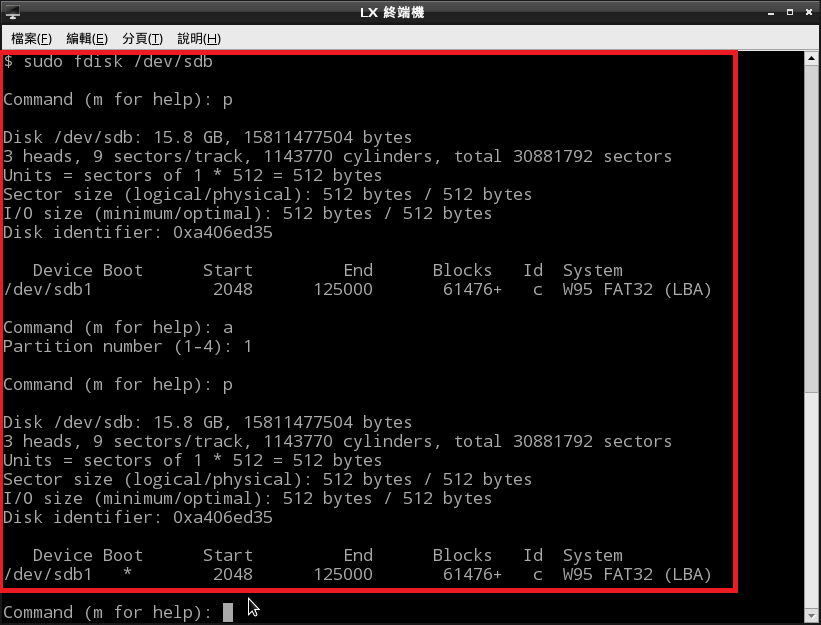Image resolution: width=821 pixels, height=625 pixels.
Task: Click the scrollbar up arrow
Action: (x=812, y=60)
